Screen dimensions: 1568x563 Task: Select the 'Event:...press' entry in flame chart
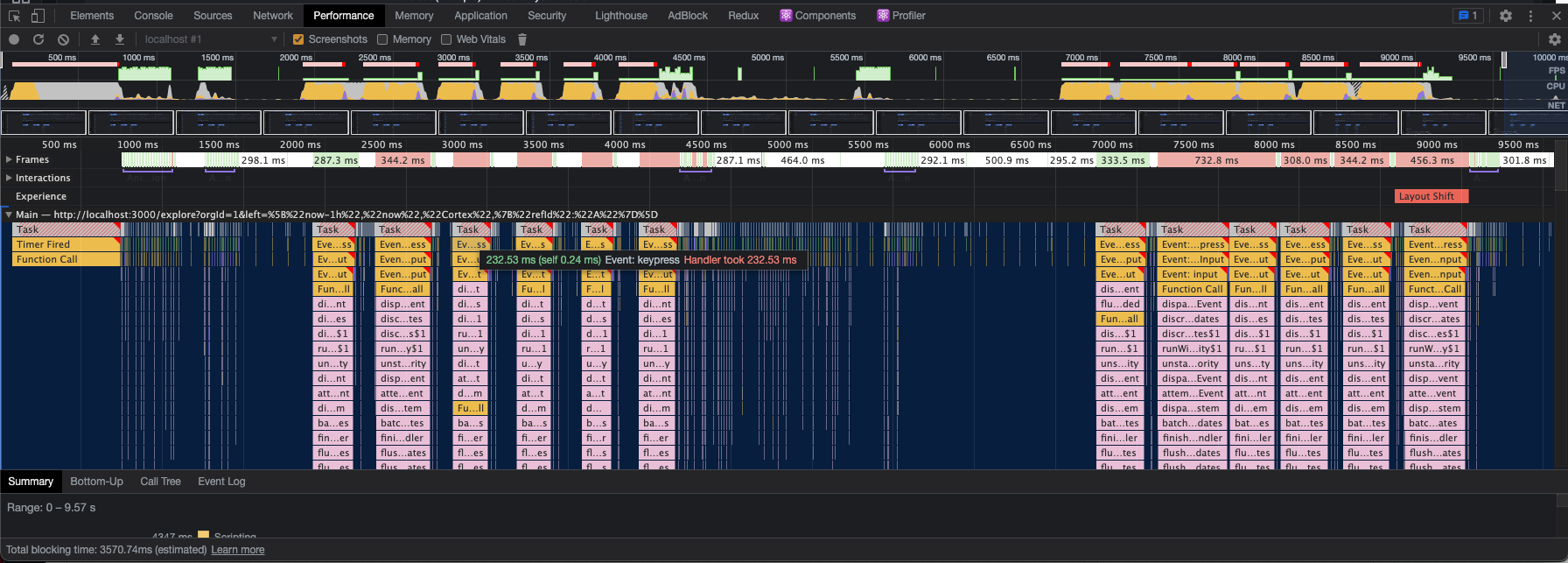click(1193, 244)
